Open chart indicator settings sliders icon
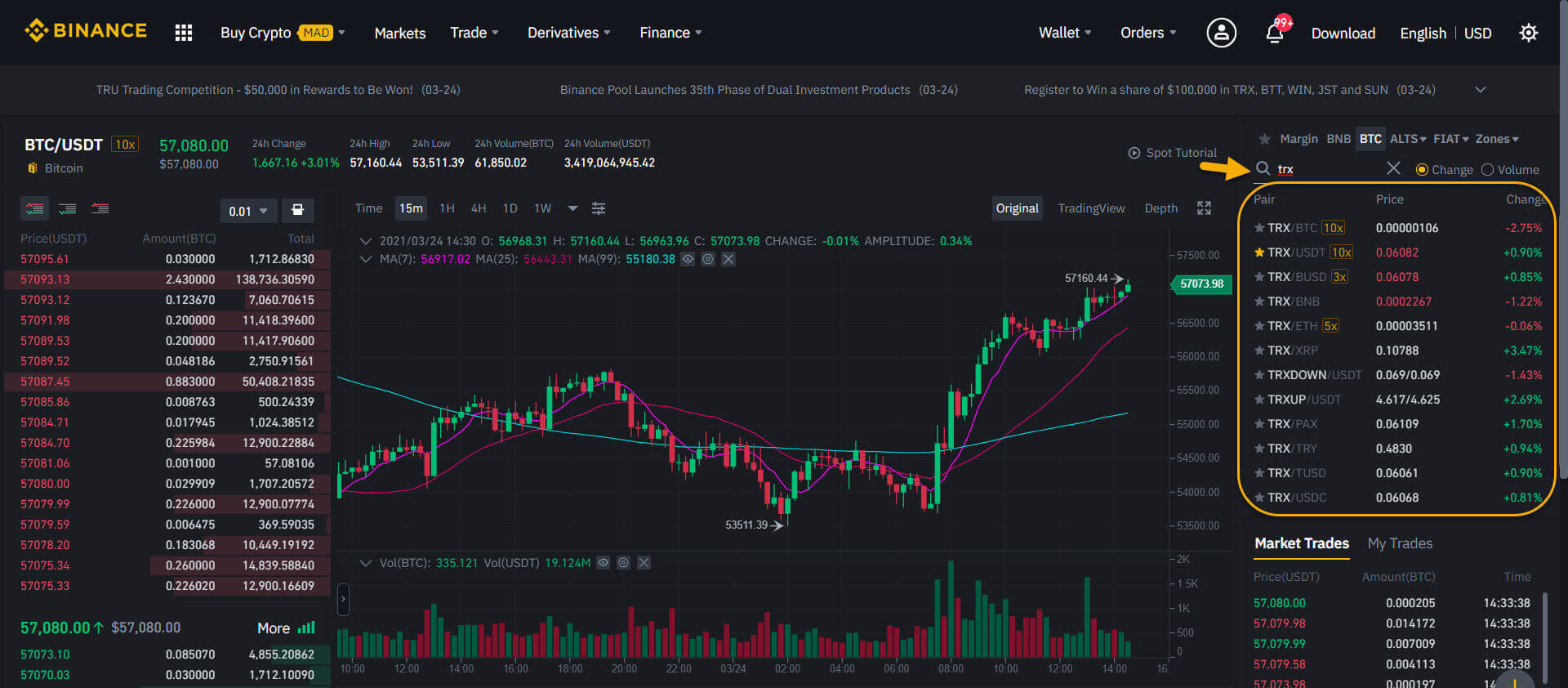The height and width of the screenshot is (688, 1568). [599, 208]
